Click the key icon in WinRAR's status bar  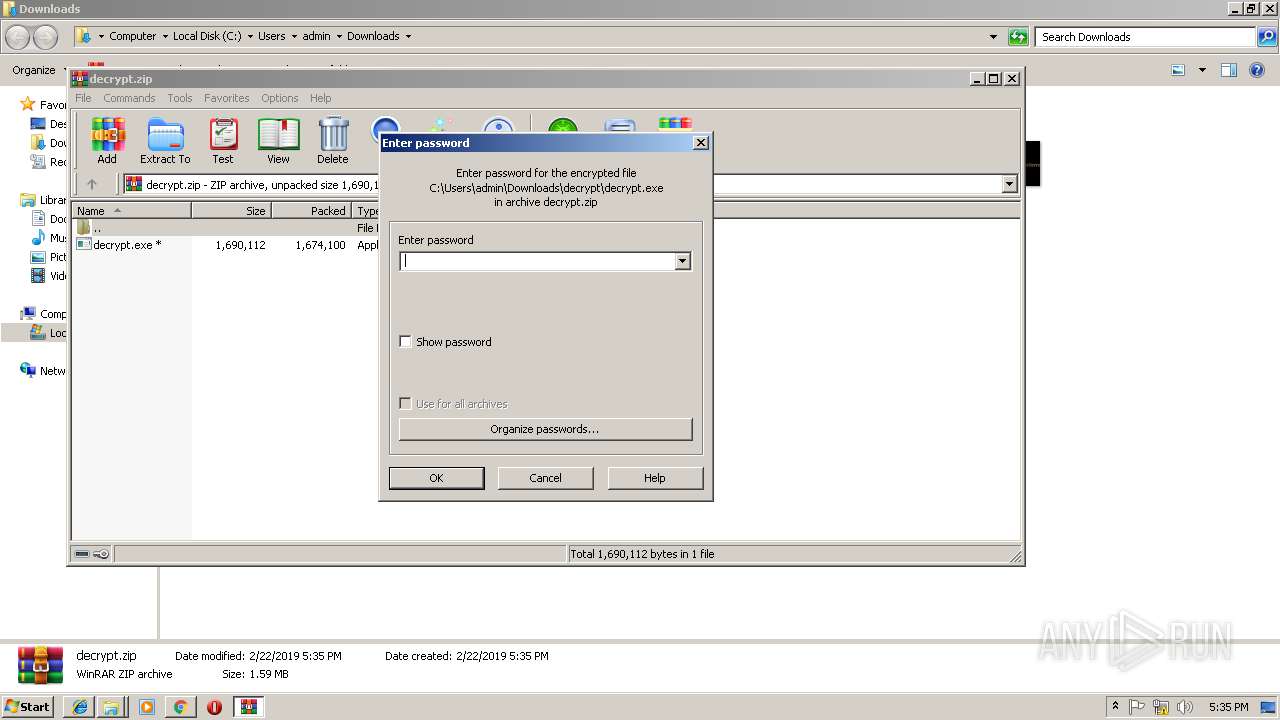(x=101, y=554)
